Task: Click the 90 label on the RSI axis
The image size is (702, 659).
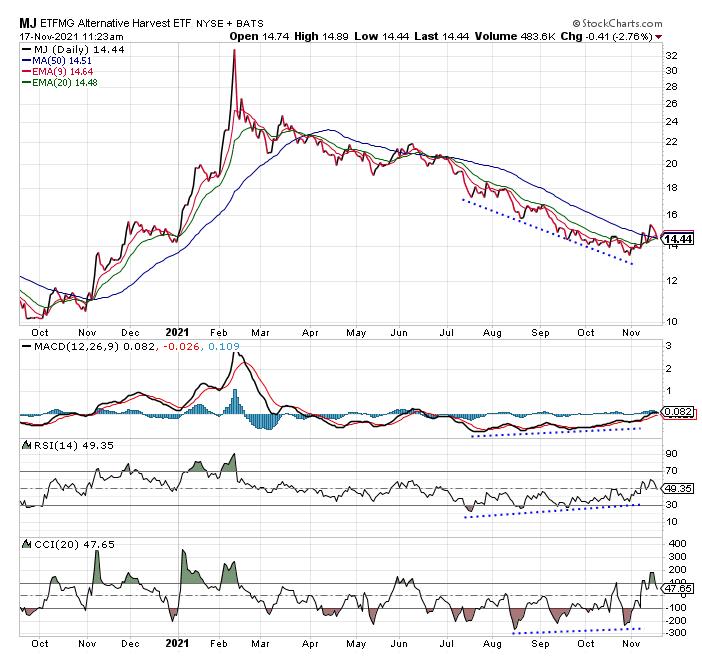Action: click(x=672, y=454)
